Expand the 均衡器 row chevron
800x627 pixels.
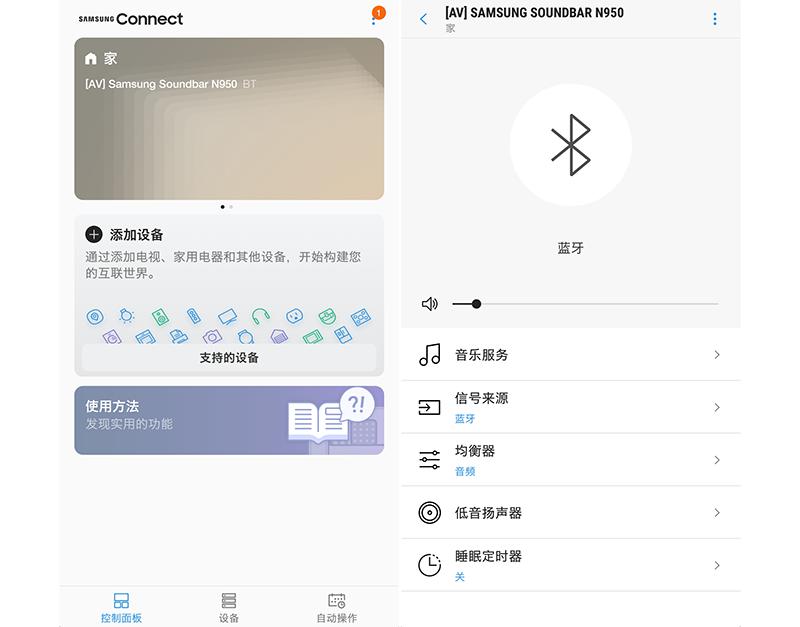[717, 460]
